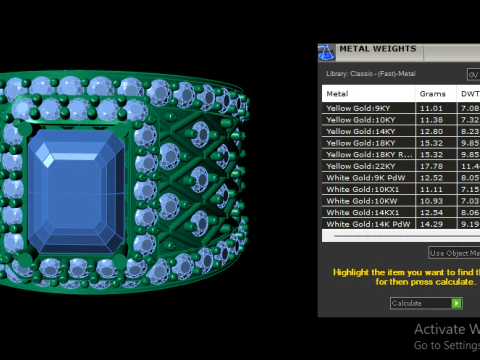The height and width of the screenshot is (360, 480).
Task: Sort by the Metal column header
Action: point(368,94)
